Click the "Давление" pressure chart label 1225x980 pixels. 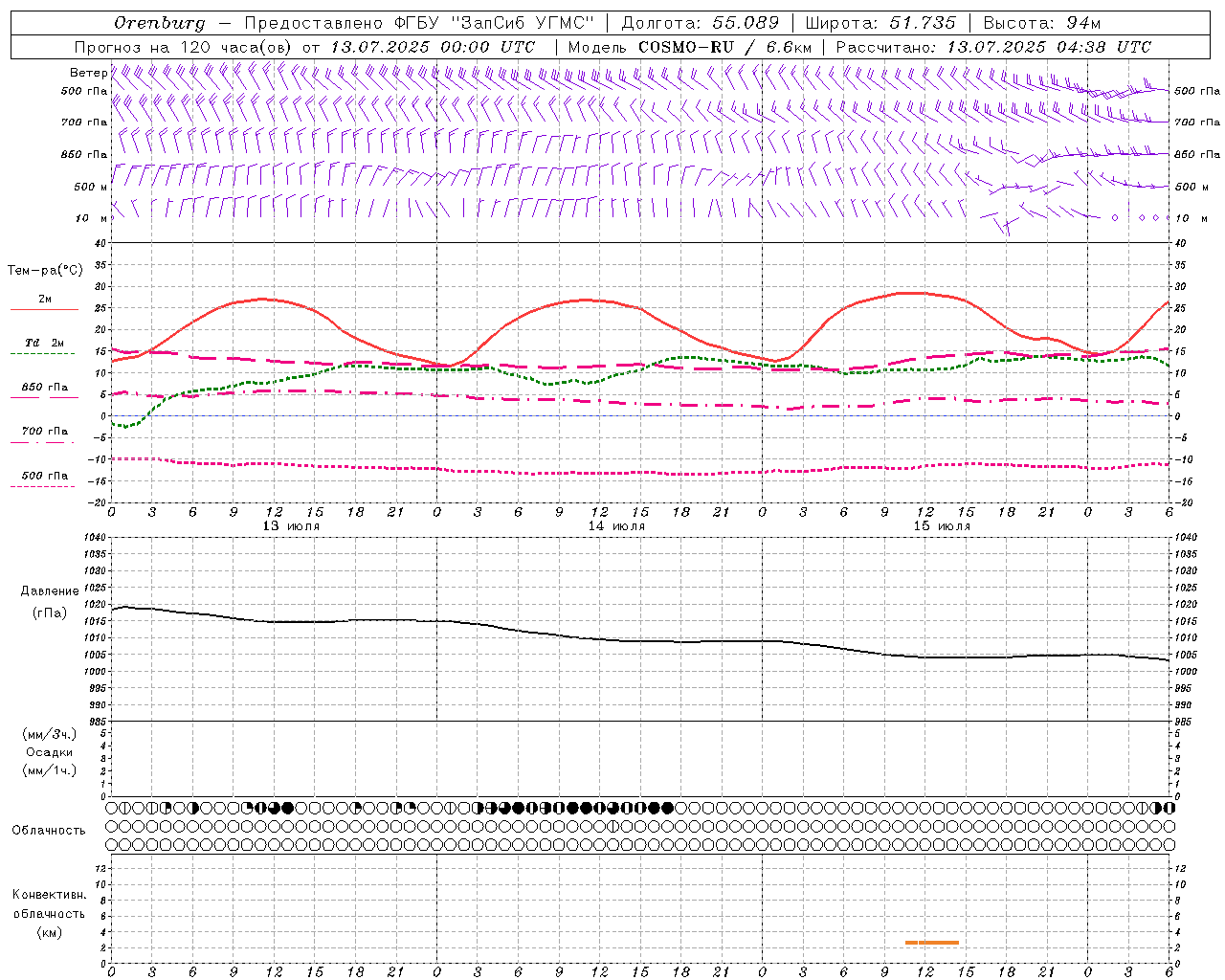[50, 591]
